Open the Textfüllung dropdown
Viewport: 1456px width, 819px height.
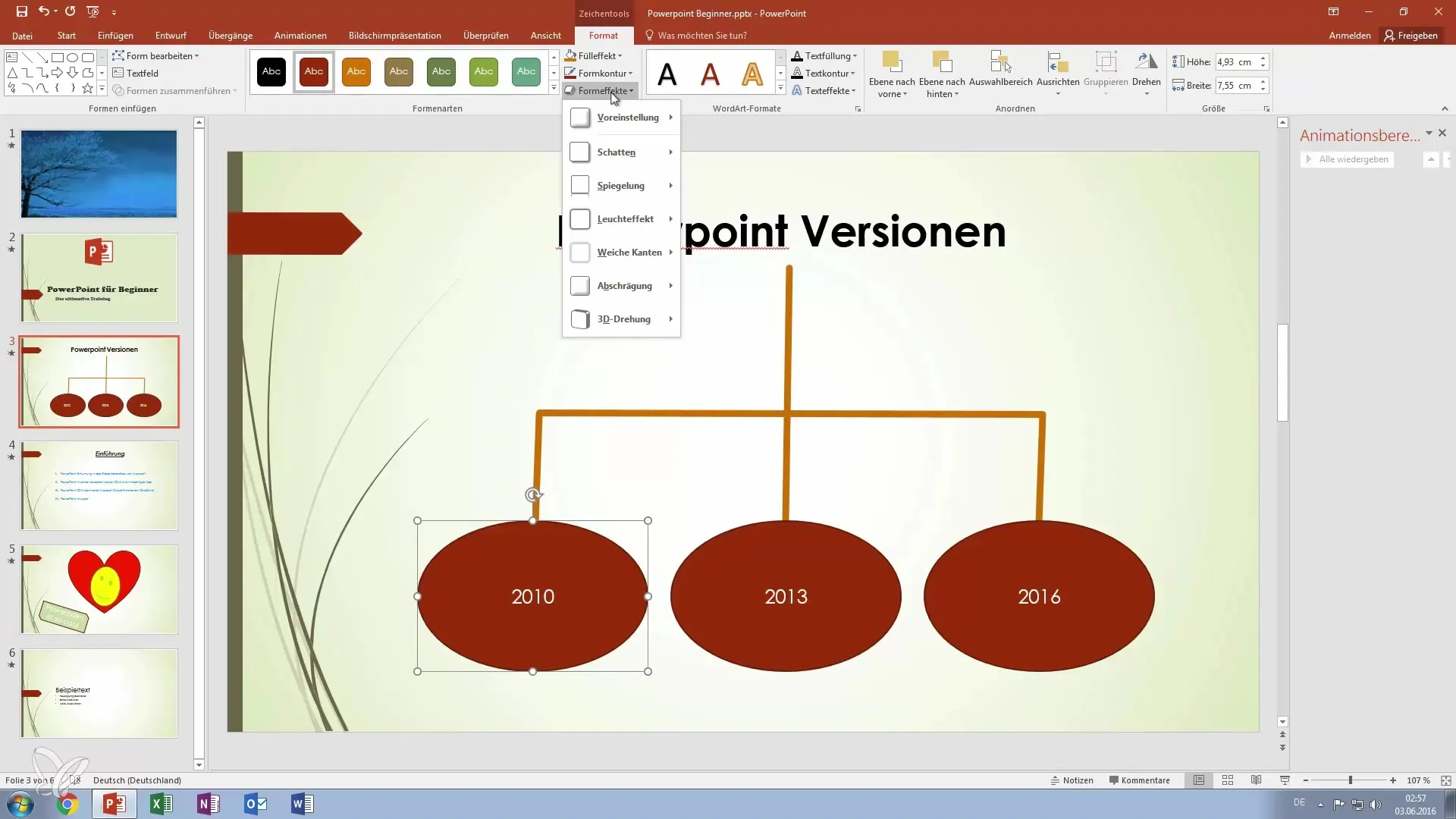824,56
